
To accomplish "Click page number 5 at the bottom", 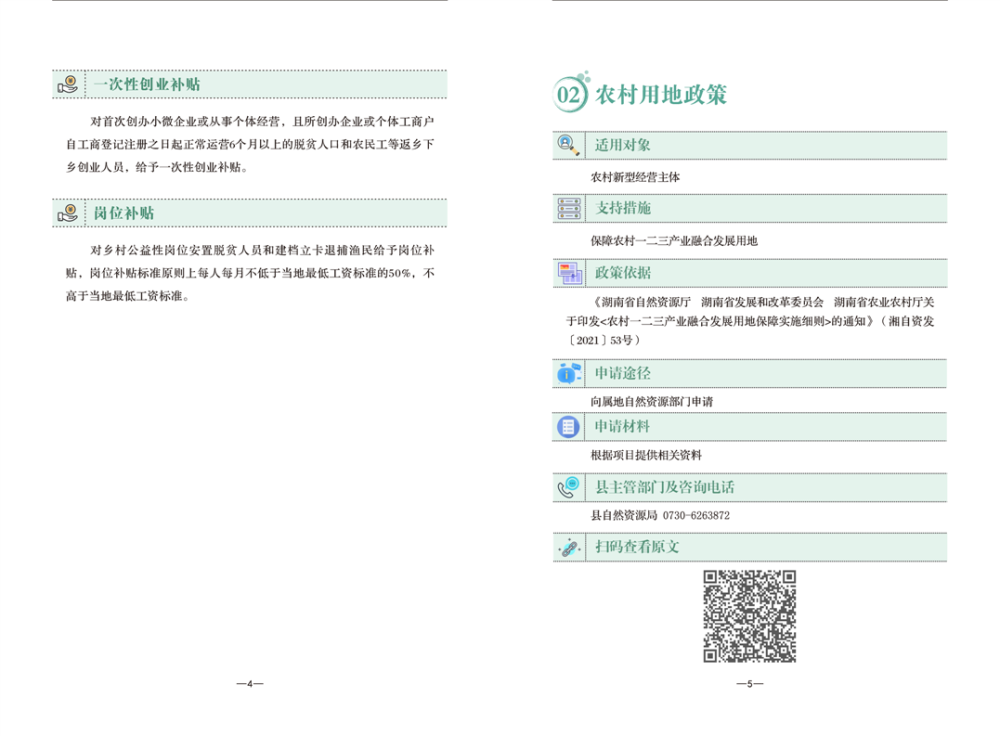I will pyautogui.click(x=749, y=684).
